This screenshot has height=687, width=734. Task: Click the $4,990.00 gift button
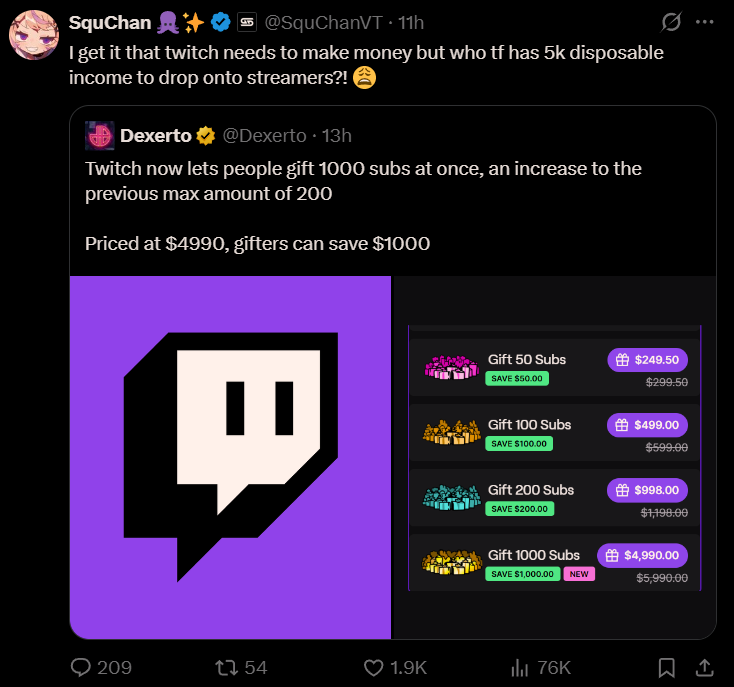642,555
